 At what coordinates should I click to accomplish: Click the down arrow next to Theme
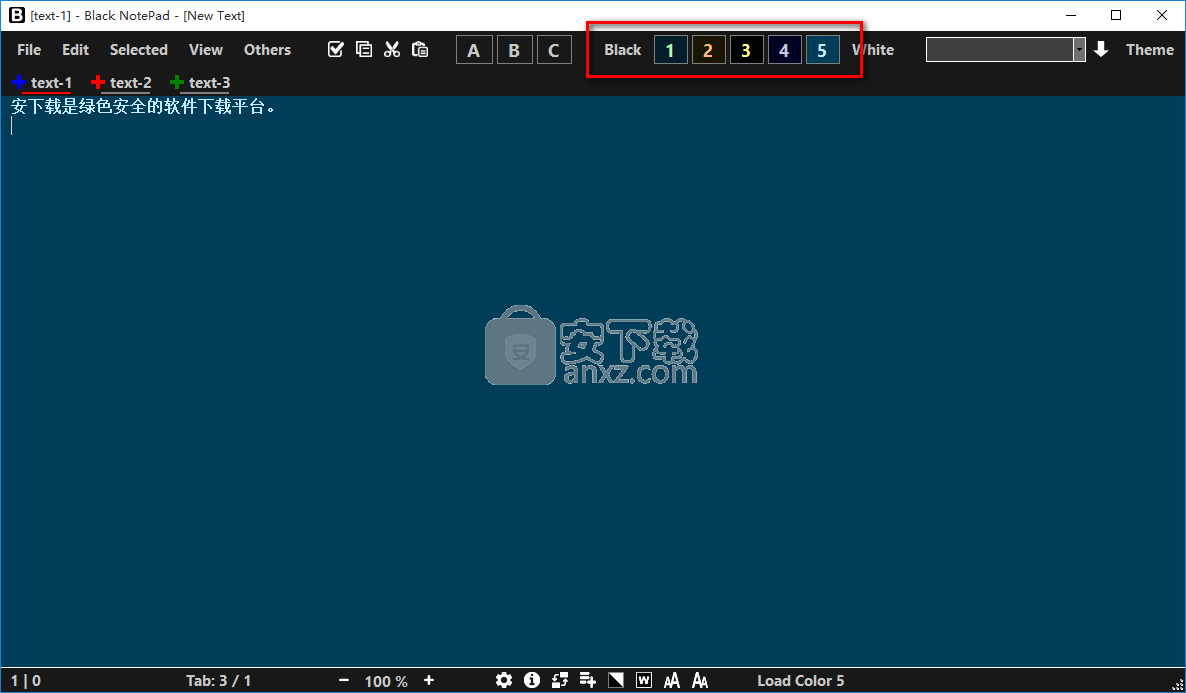click(1101, 49)
